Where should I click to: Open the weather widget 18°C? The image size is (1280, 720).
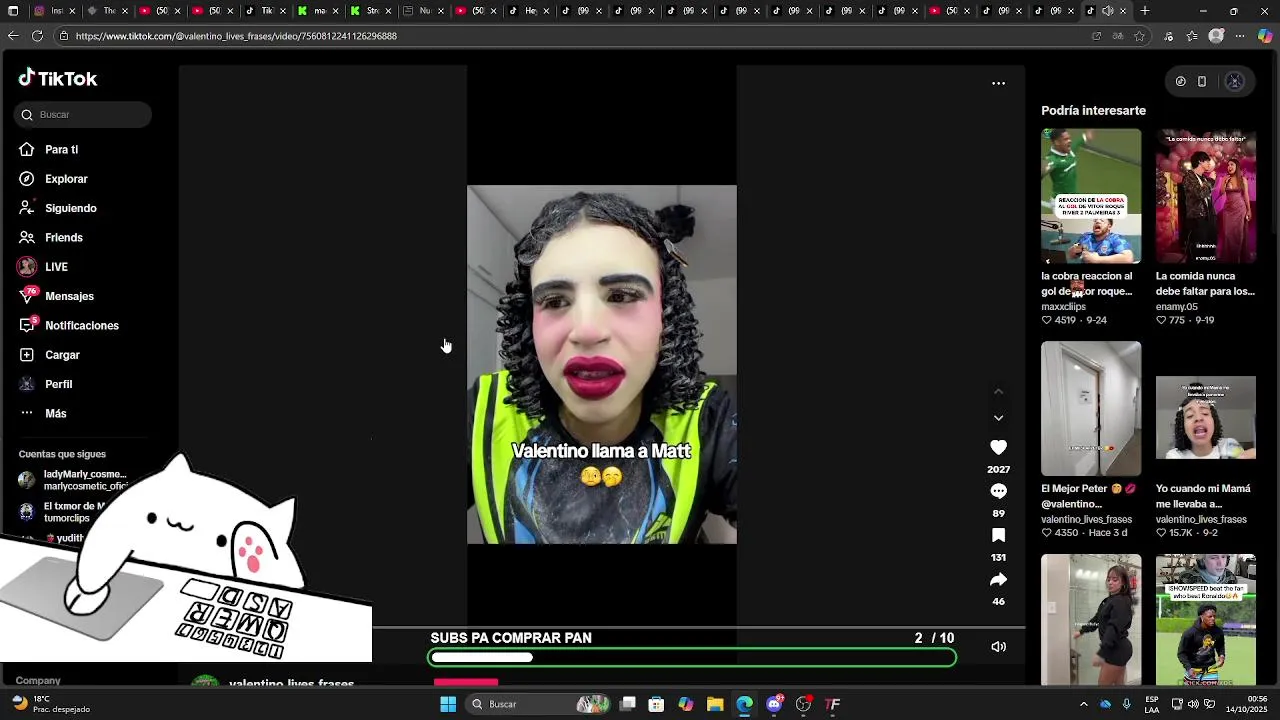(48, 704)
